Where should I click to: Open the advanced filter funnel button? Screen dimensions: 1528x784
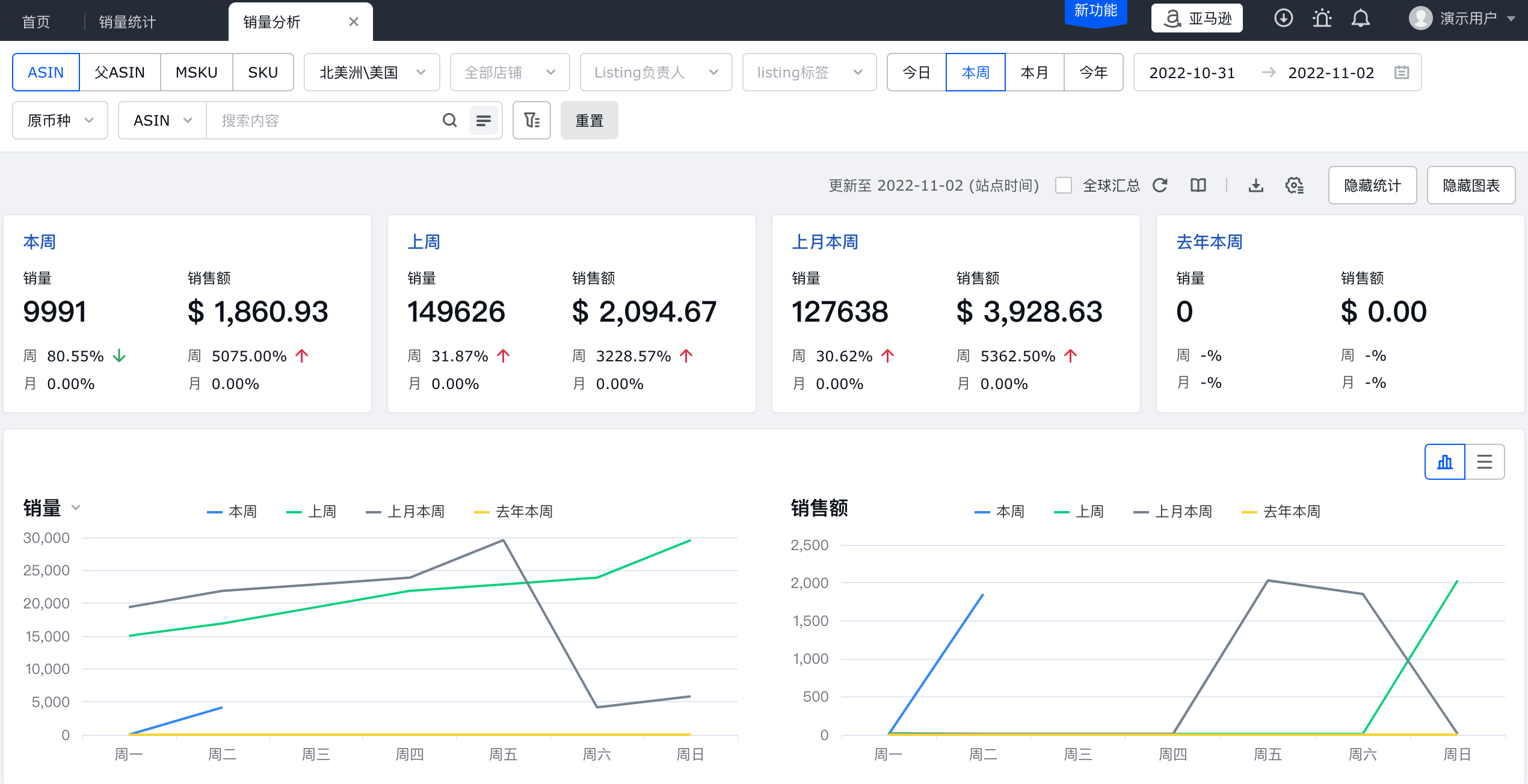[x=532, y=120]
